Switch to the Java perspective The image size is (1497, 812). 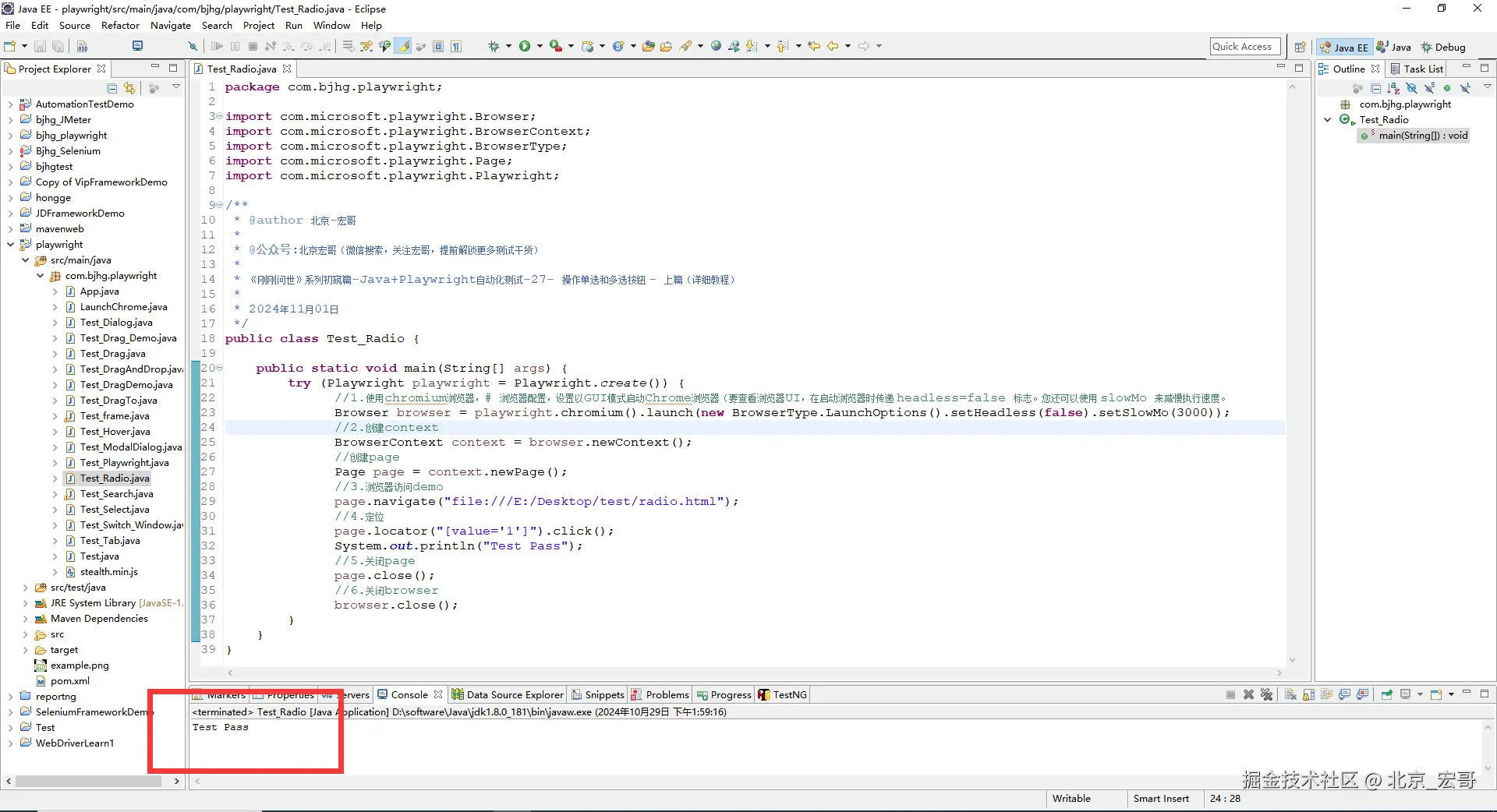(1394, 47)
